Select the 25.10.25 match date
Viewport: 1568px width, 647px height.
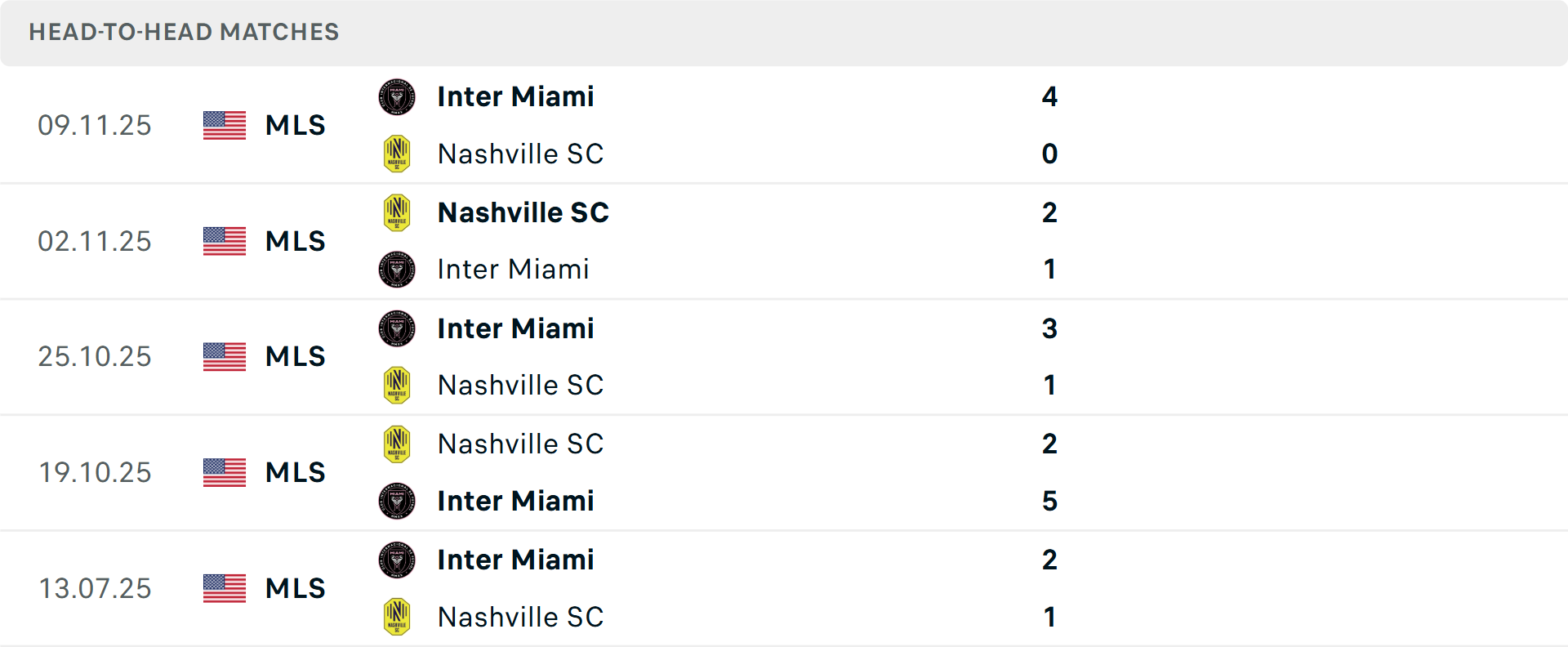(x=95, y=357)
